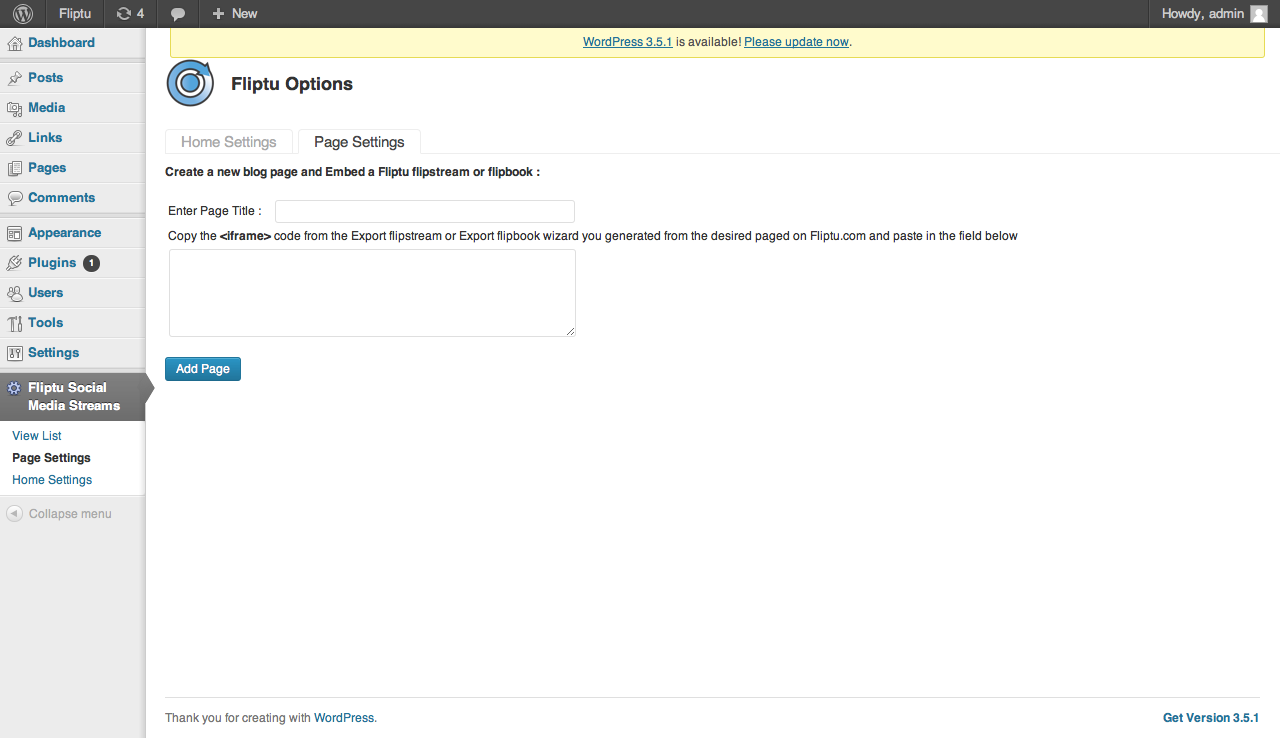Open Fliptu Social Media Streams menu

(73, 397)
